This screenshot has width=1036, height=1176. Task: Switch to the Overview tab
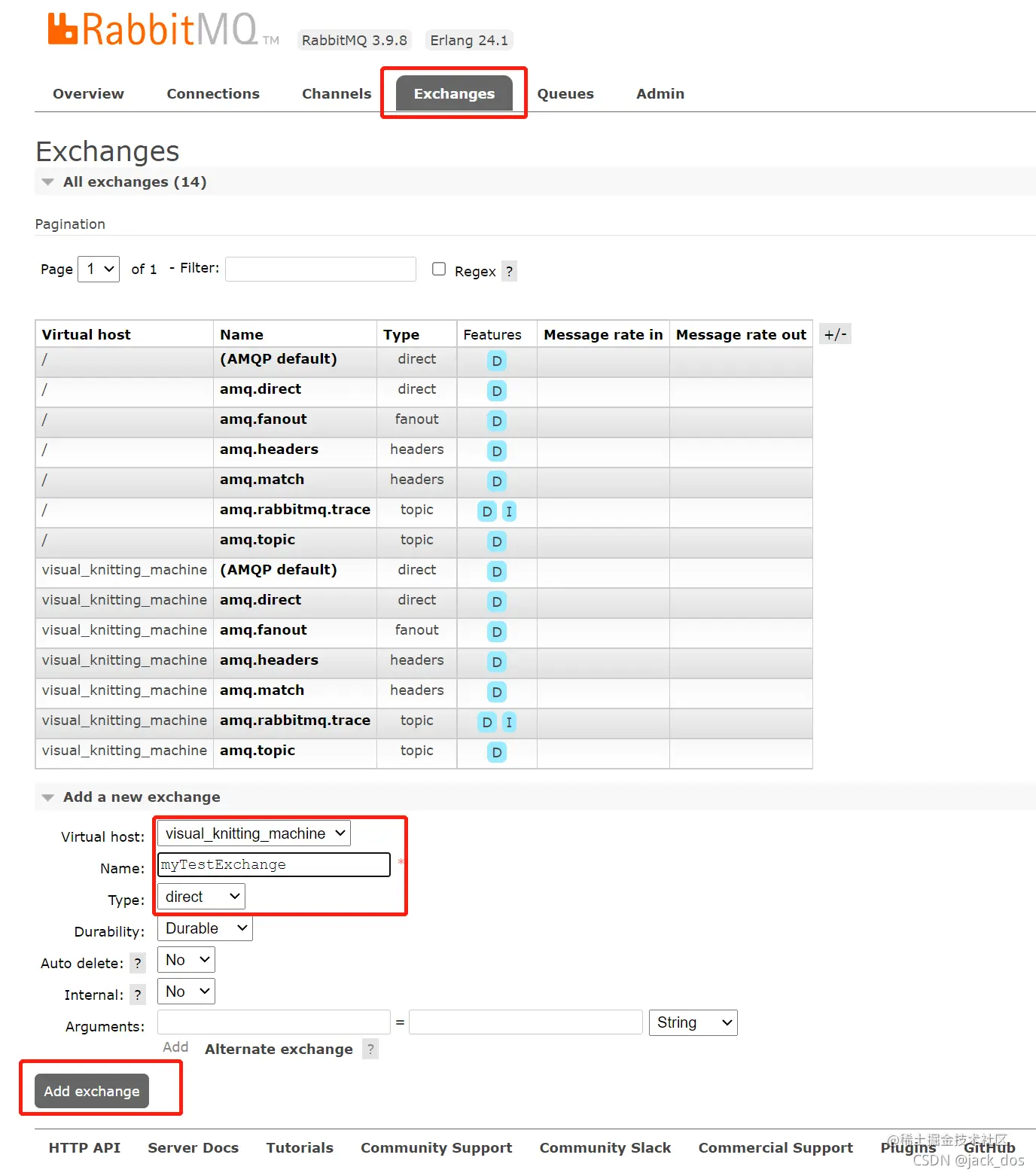click(88, 93)
